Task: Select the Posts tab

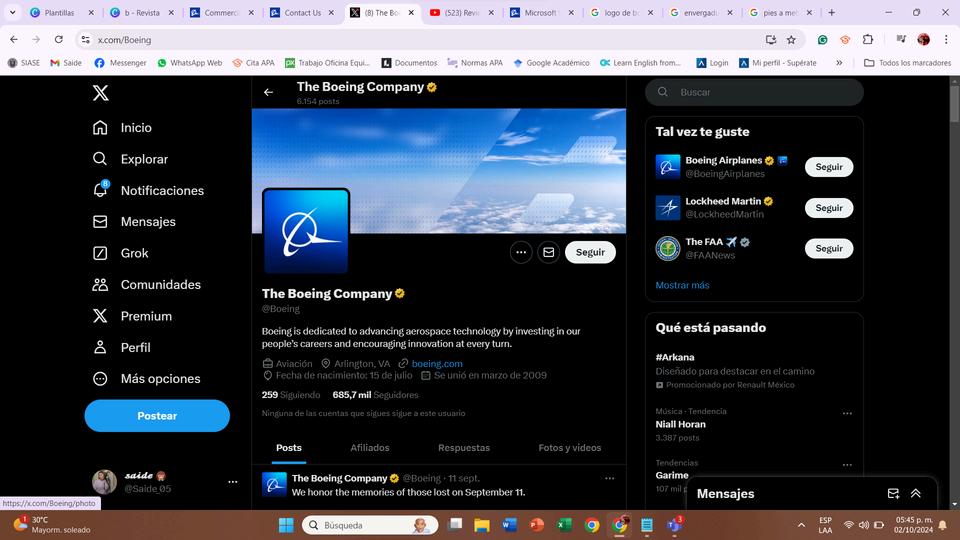Action: pyautogui.click(x=289, y=448)
